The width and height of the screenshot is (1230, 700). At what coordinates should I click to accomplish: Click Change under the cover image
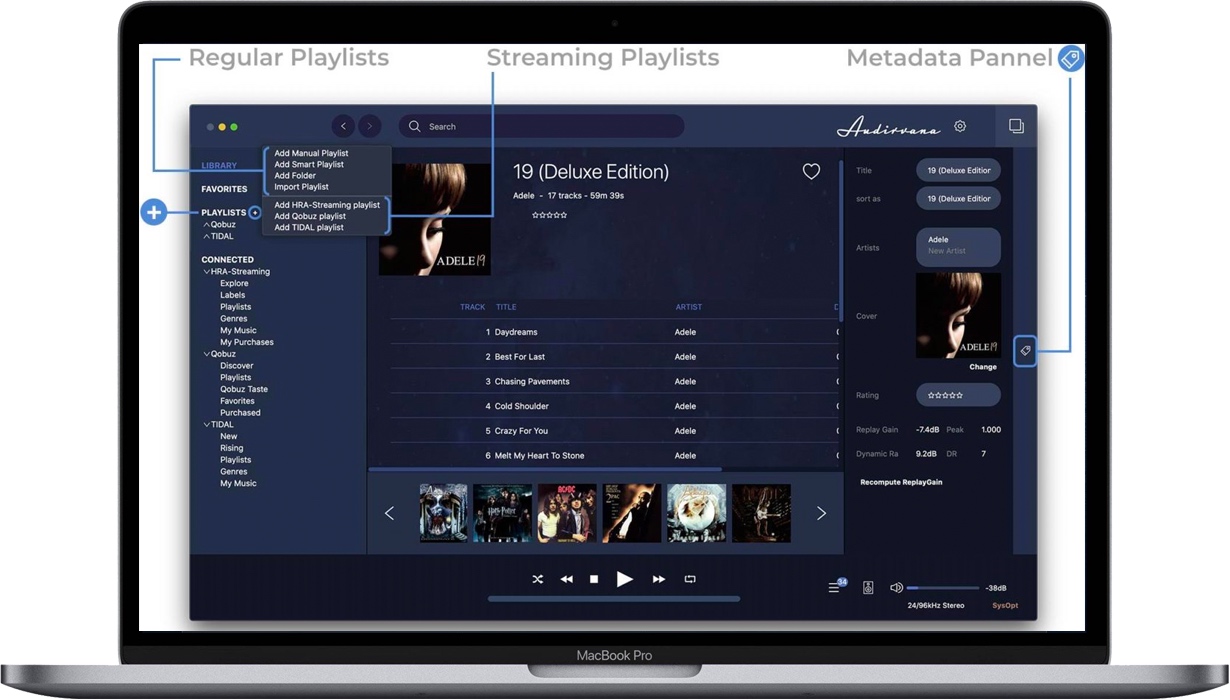coord(982,367)
